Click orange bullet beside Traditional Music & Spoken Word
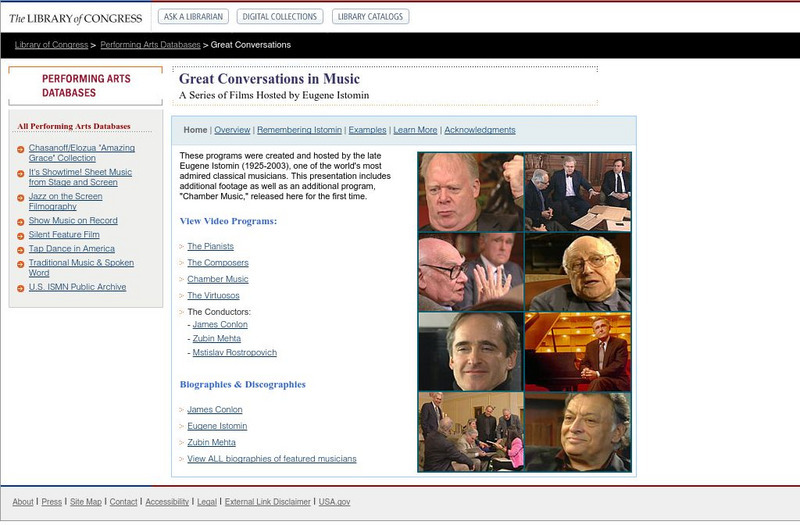Viewport: 800px width, 525px height. pos(20,264)
